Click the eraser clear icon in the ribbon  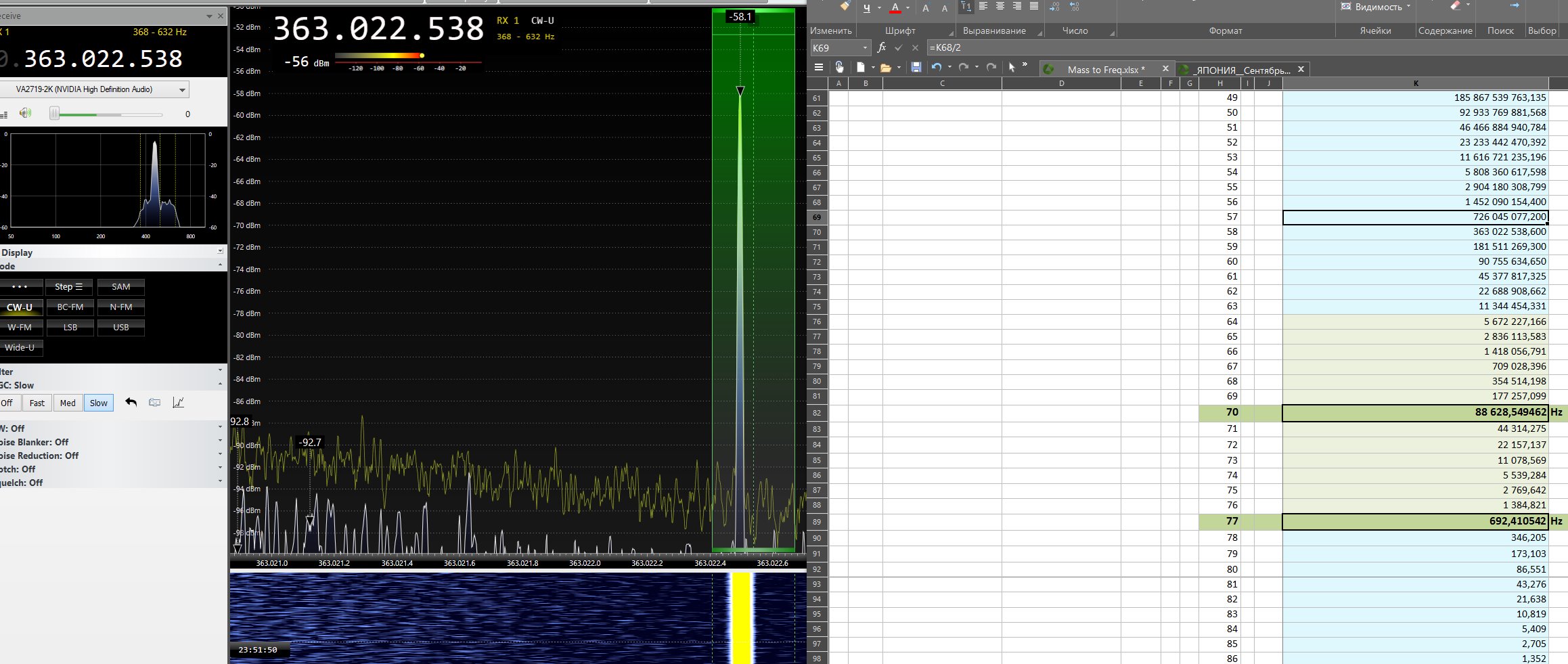tap(1456, 5)
